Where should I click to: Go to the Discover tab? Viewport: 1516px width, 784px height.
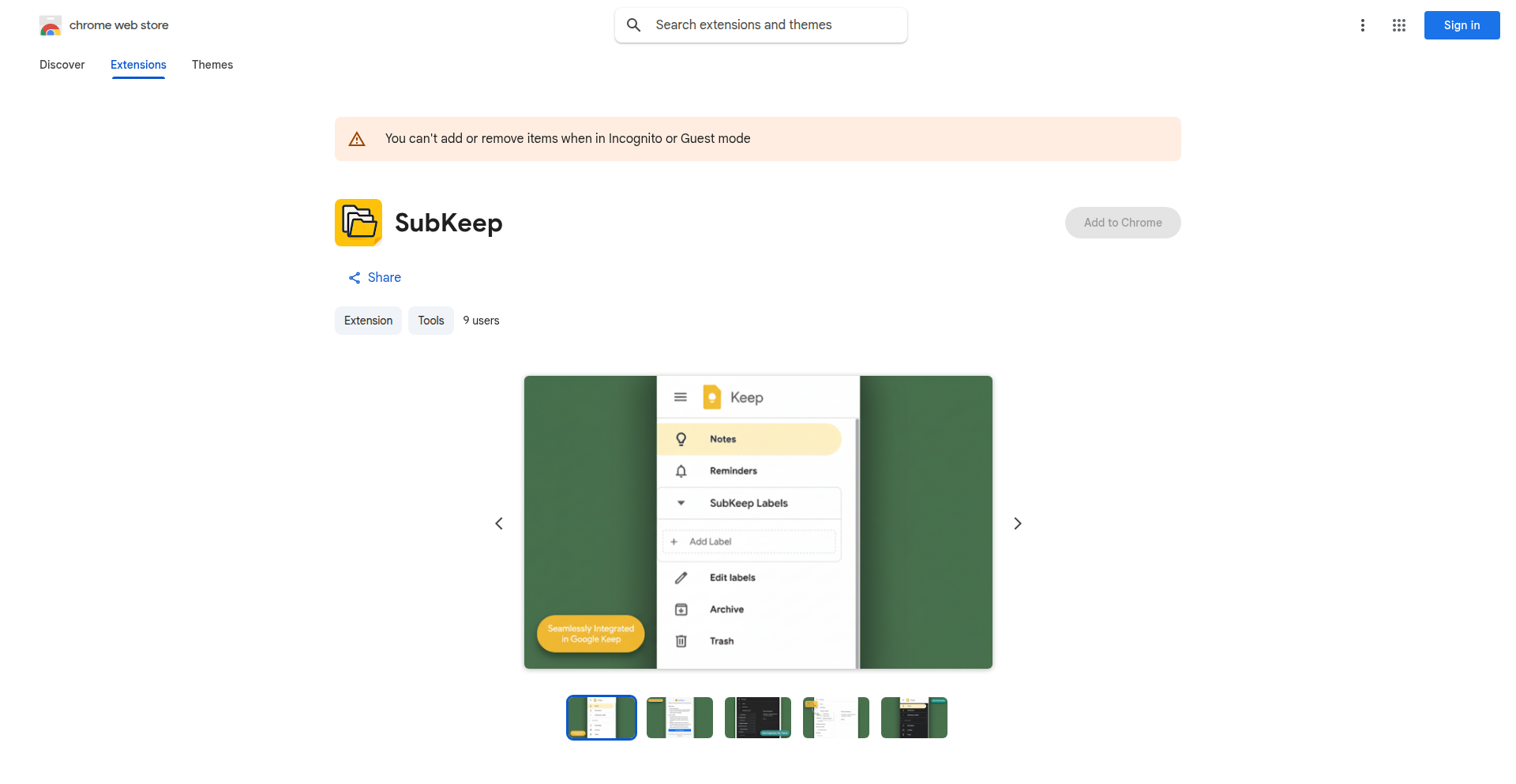(x=62, y=65)
